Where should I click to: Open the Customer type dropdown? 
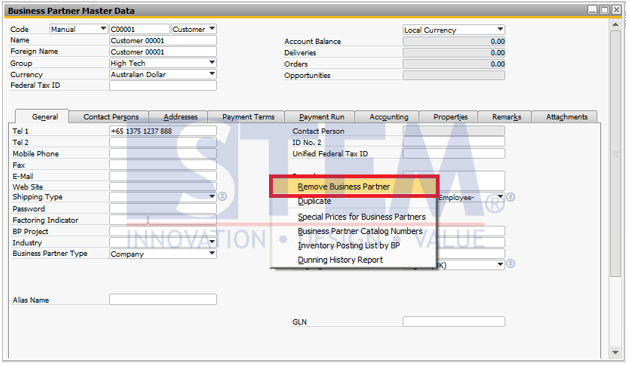click(x=212, y=29)
